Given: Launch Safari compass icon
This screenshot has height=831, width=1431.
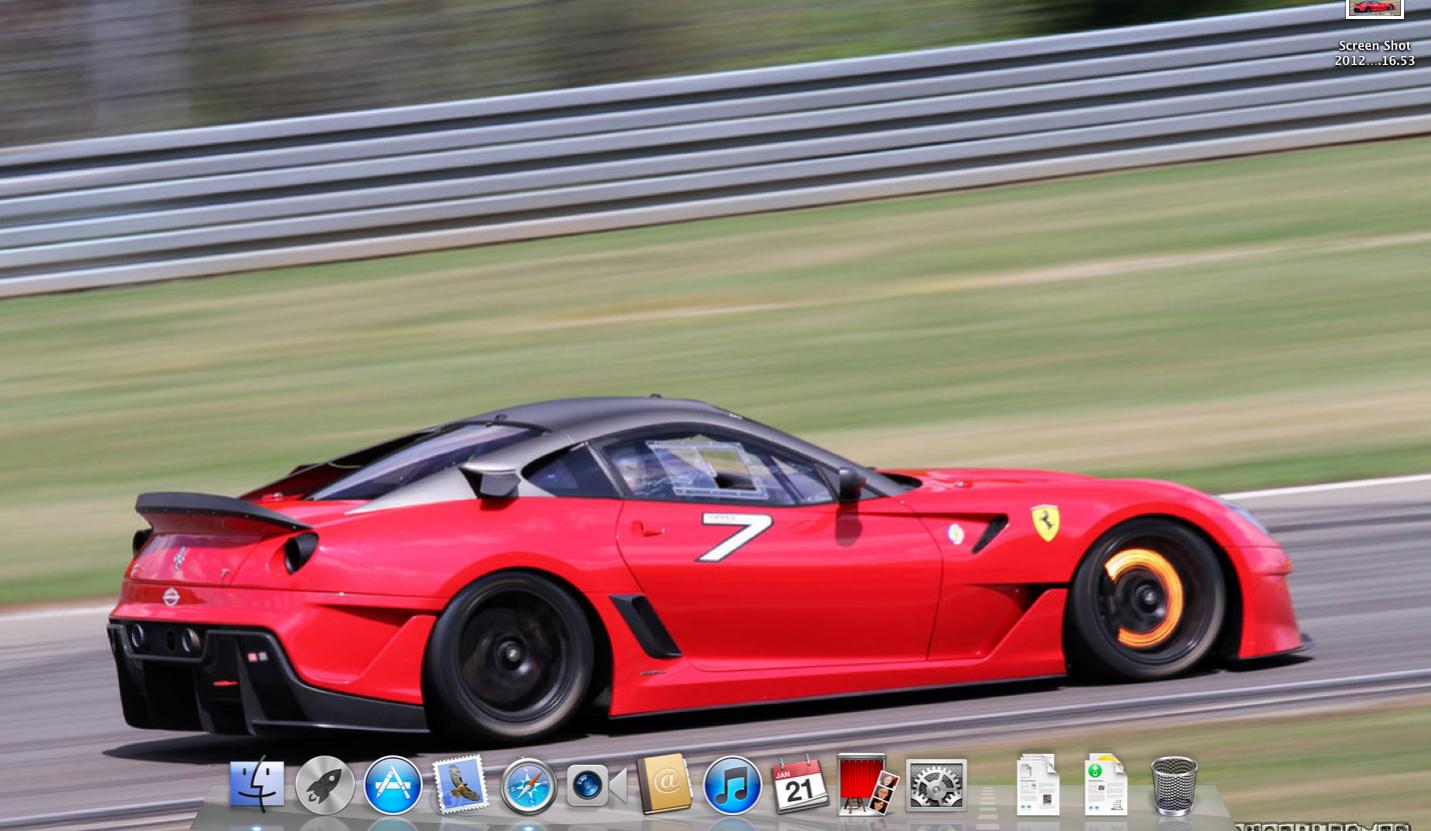Looking at the screenshot, I should click(528, 786).
